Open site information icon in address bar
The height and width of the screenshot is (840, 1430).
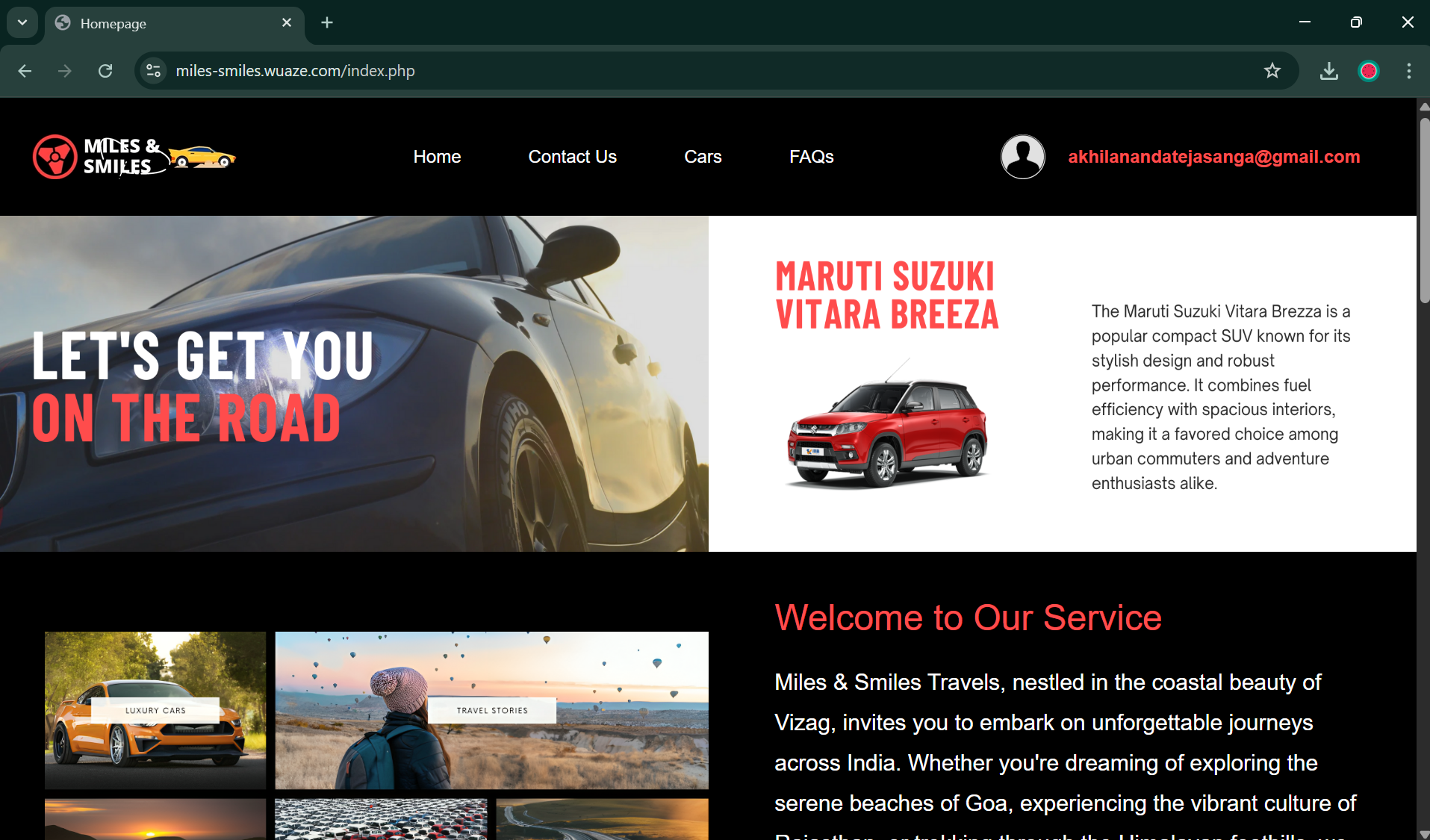coord(154,71)
